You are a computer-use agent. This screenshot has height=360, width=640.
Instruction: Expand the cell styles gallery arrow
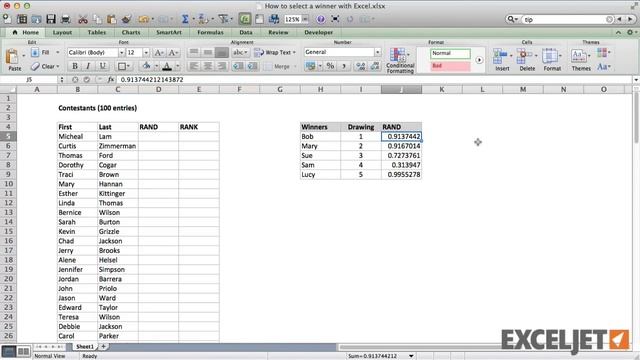(479, 60)
